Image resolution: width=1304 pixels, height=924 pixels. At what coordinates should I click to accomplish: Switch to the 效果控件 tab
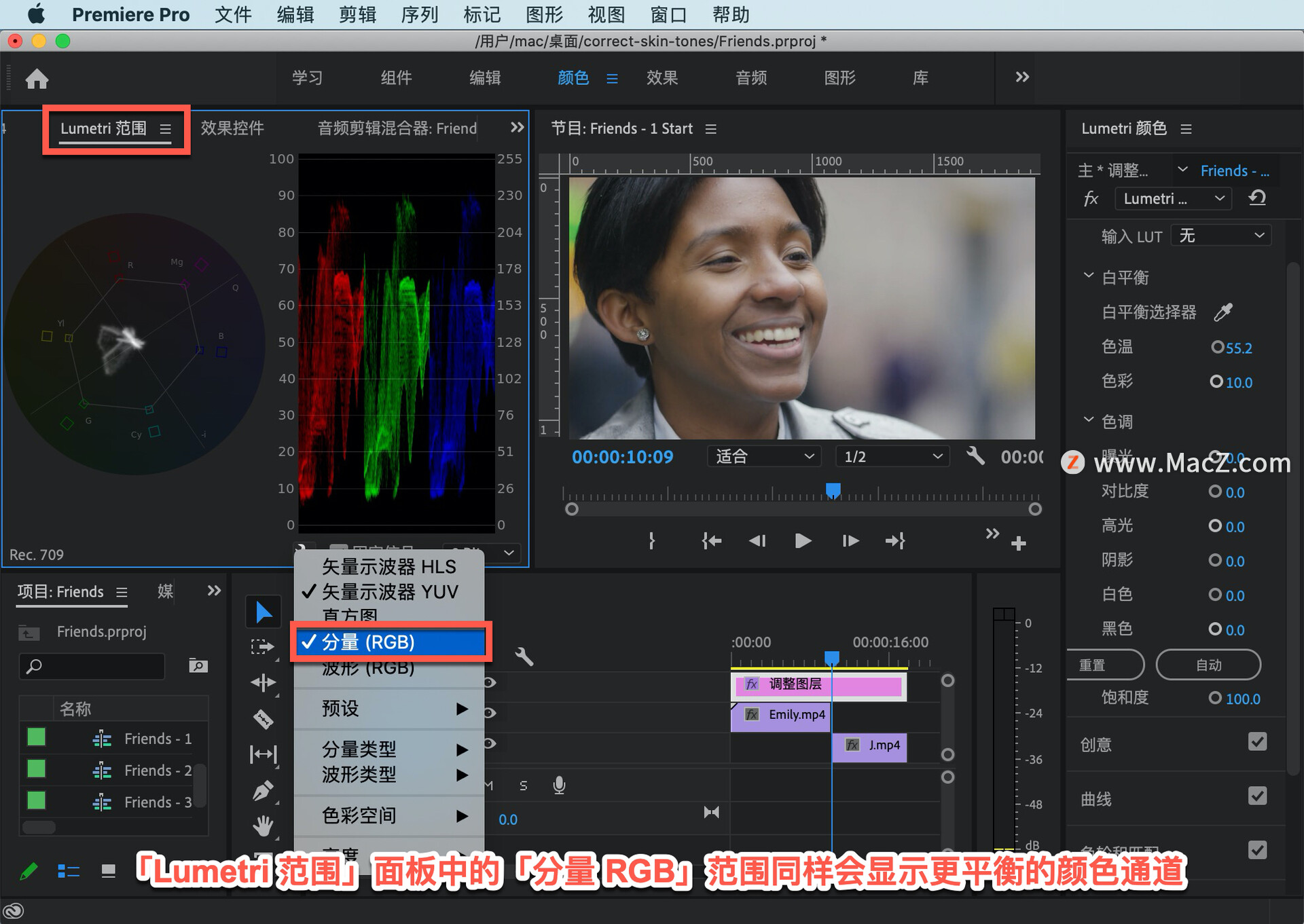pyautogui.click(x=232, y=128)
